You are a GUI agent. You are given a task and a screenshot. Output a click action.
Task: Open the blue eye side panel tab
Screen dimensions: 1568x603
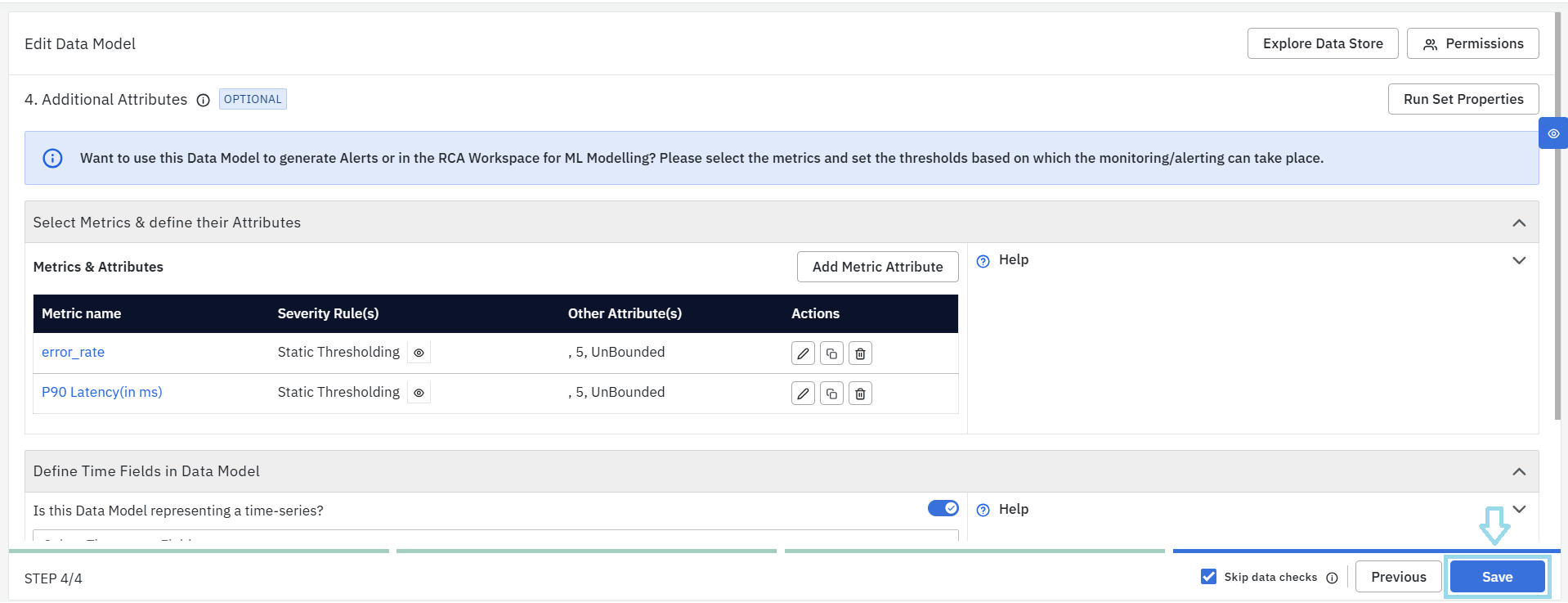point(1552,133)
